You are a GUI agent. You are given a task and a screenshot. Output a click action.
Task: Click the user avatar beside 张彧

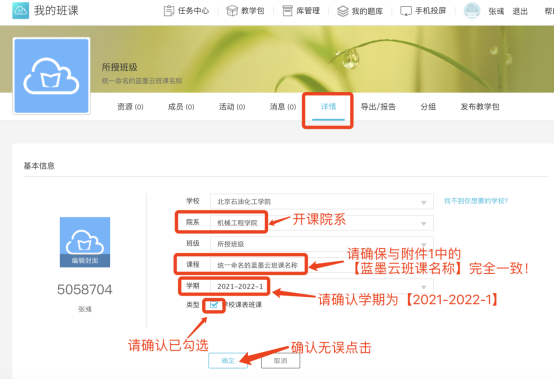point(472,11)
